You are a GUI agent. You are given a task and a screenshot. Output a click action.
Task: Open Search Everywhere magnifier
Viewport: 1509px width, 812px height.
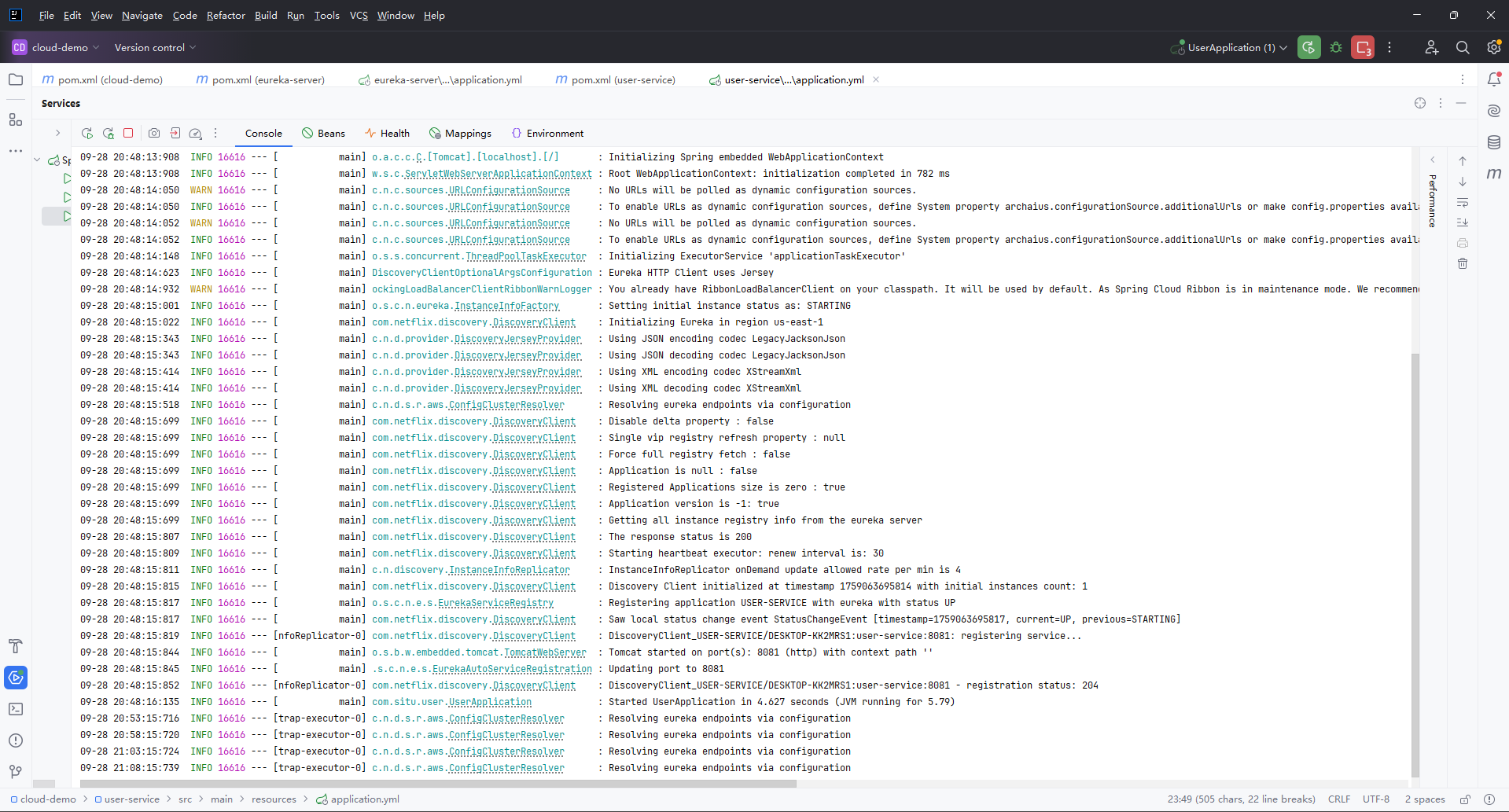(x=1463, y=47)
